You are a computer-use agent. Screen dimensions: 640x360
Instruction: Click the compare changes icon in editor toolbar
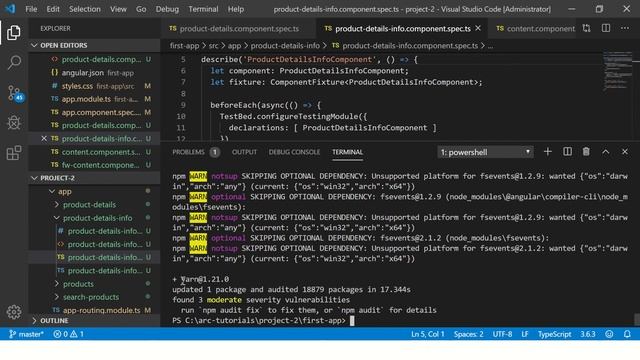point(587,28)
